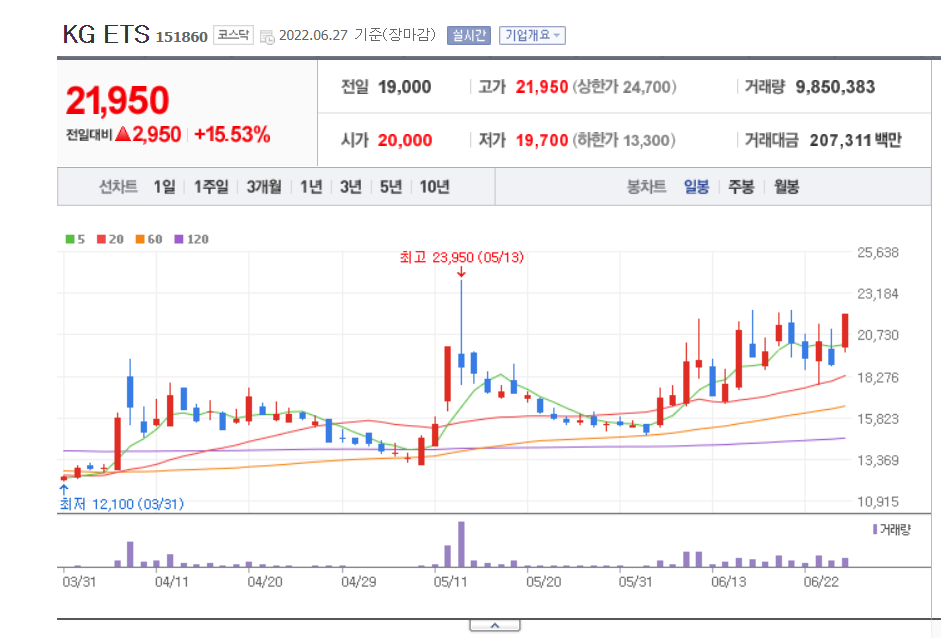
Task: Click the purple 120-day moving average legend
Action: (191, 239)
